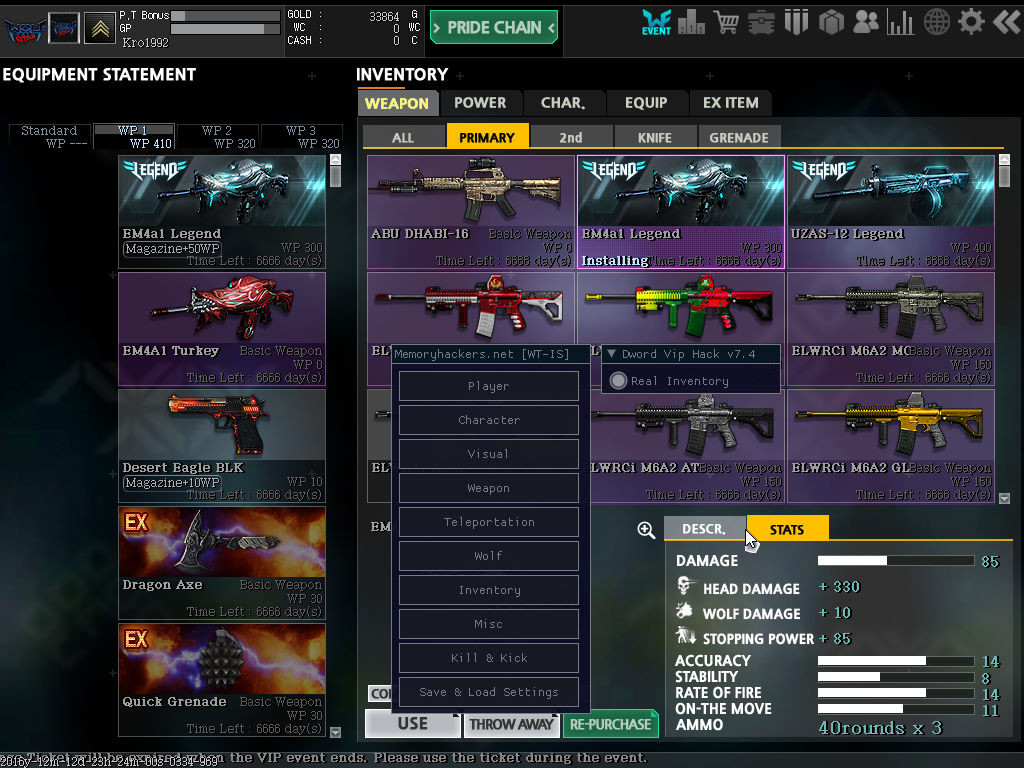The height and width of the screenshot is (768, 1024).
Task: Click inventory list scroll up arrow
Action: [1004, 159]
